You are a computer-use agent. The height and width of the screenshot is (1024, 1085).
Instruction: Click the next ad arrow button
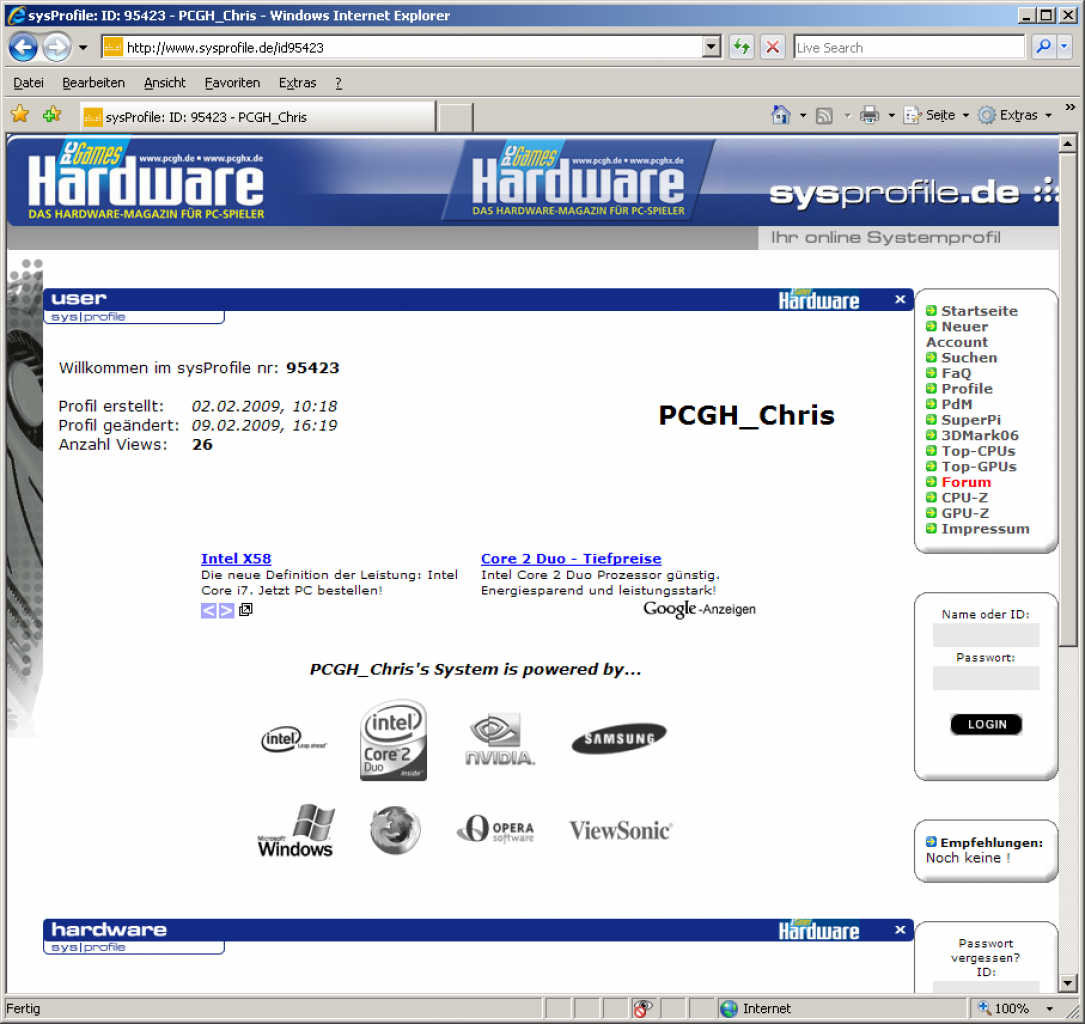coord(226,610)
